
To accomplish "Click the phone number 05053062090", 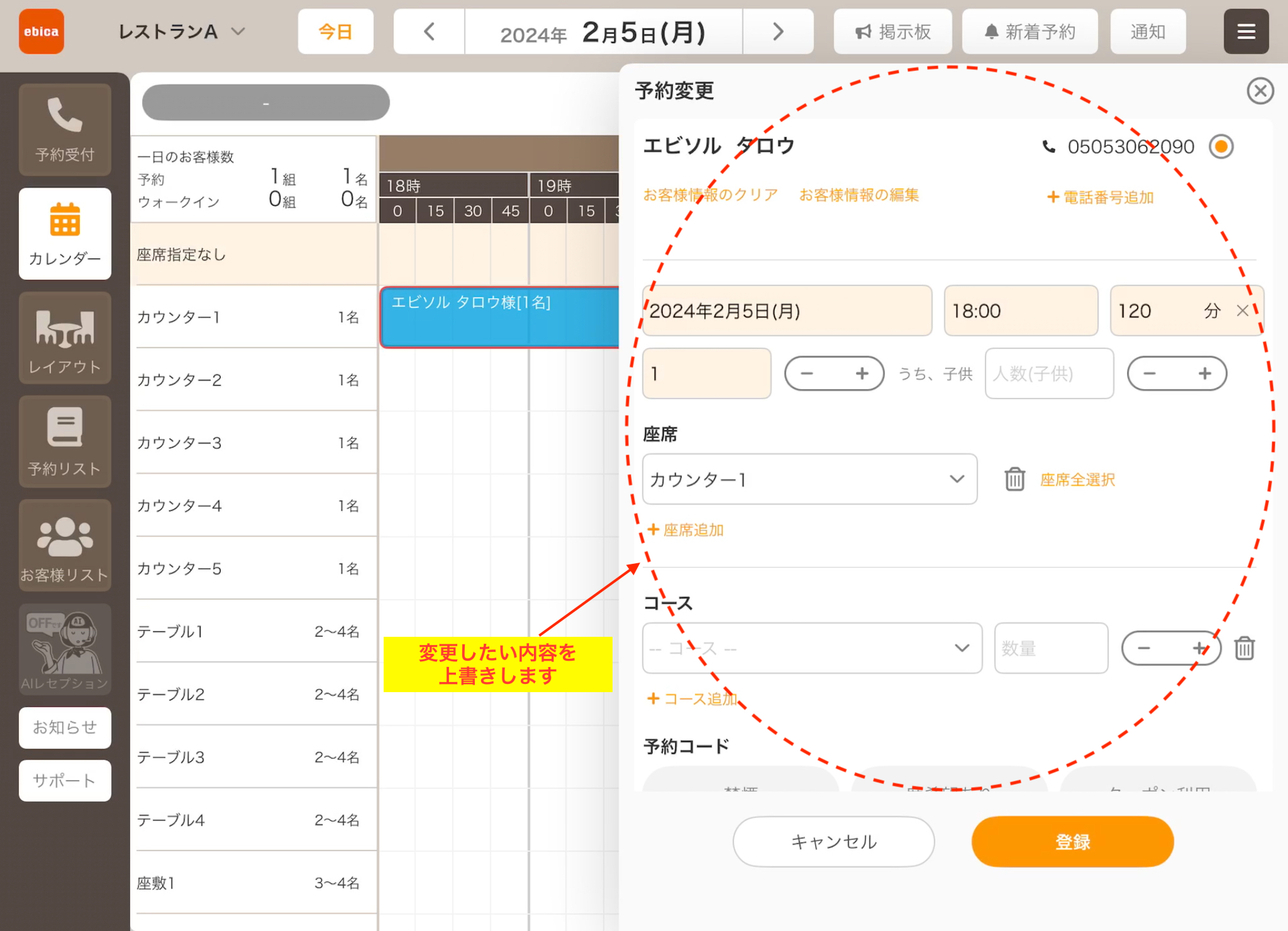I will (1131, 146).
